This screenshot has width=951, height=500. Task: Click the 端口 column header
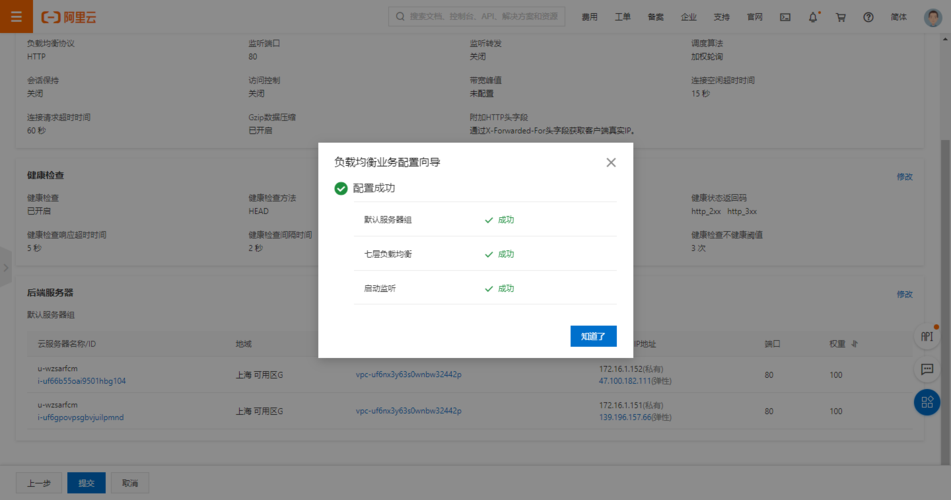coord(772,344)
